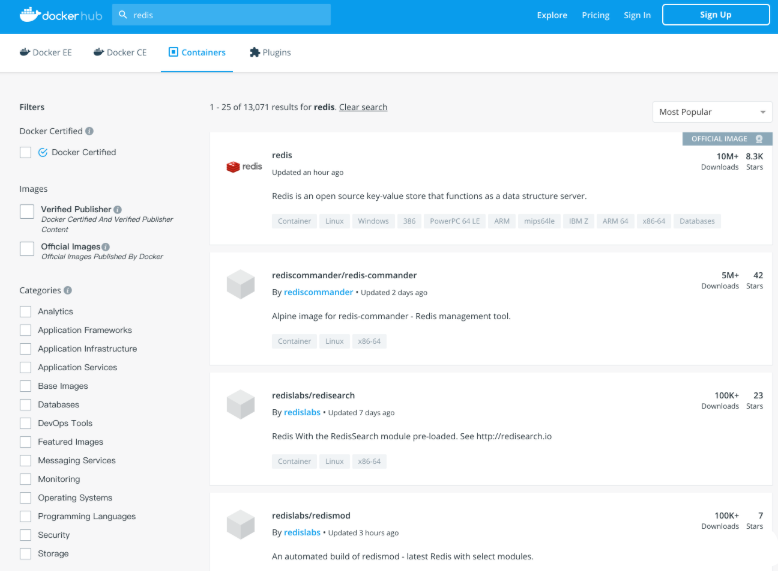Open the redislabs/redismod result title
This screenshot has height=571, width=778.
pyautogui.click(x=311, y=515)
